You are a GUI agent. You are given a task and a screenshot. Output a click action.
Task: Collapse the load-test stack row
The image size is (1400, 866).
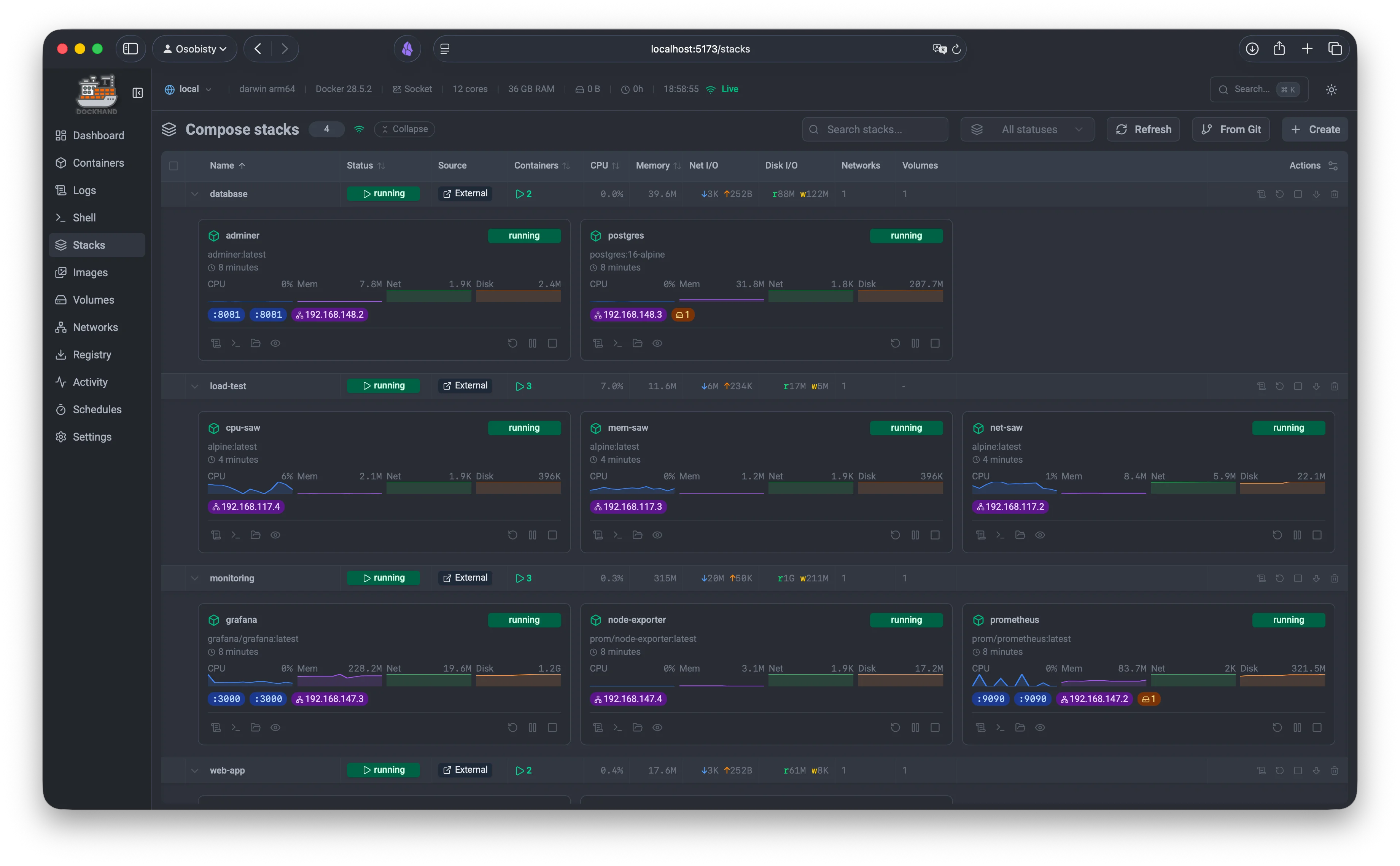coord(195,386)
